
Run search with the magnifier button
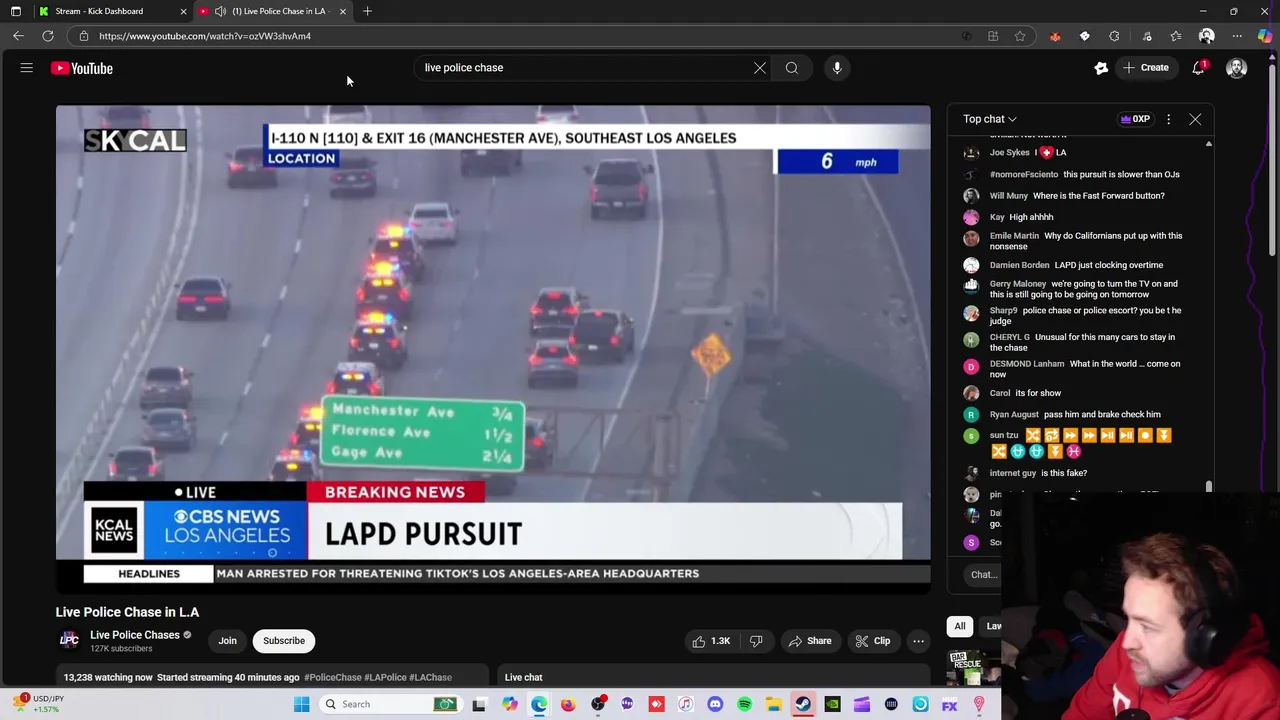(x=792, y=68)
